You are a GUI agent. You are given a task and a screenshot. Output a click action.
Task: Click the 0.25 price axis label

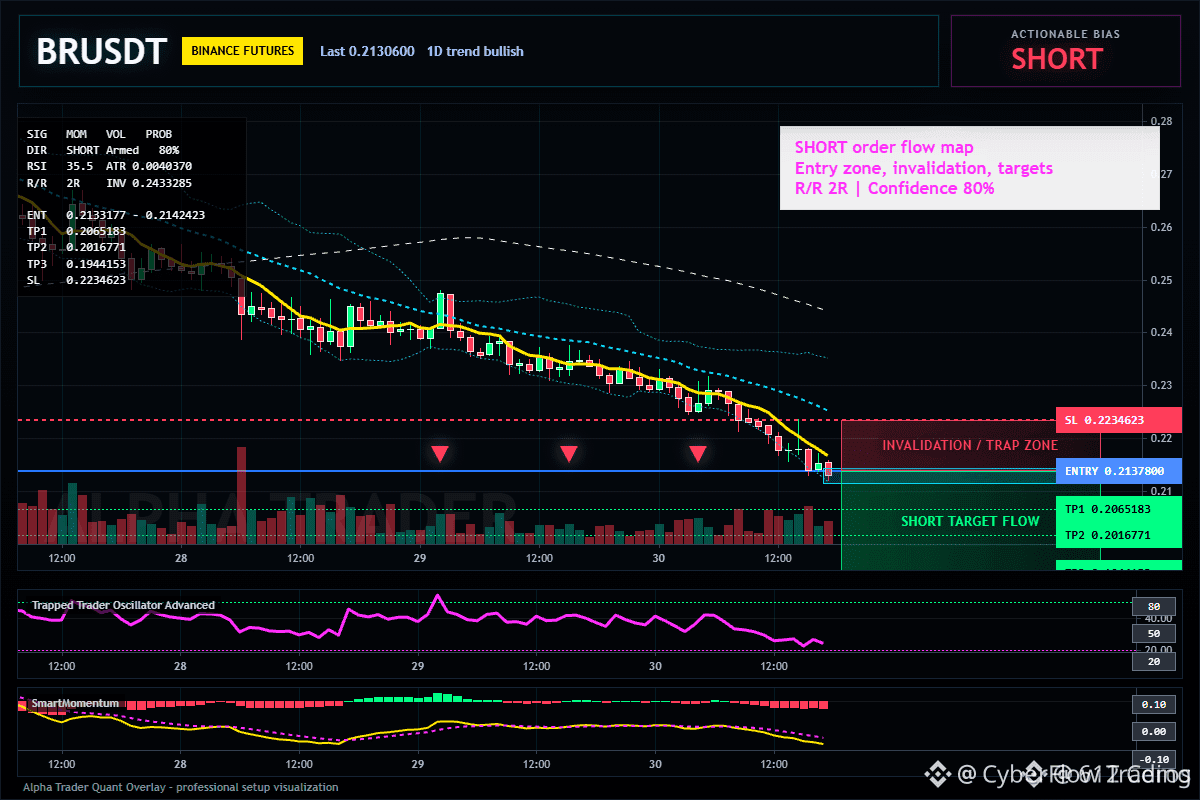click(x=1162, y=280)
